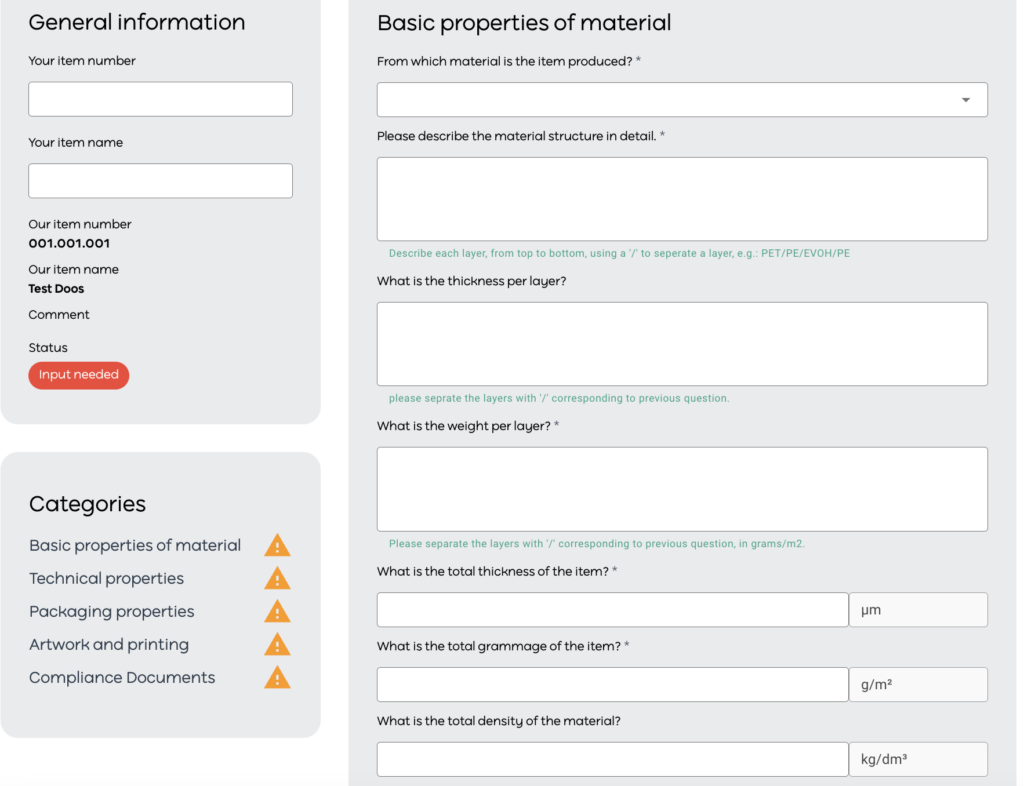
Task: Focus the total grammage input field
Action: [x=613, y=684]
